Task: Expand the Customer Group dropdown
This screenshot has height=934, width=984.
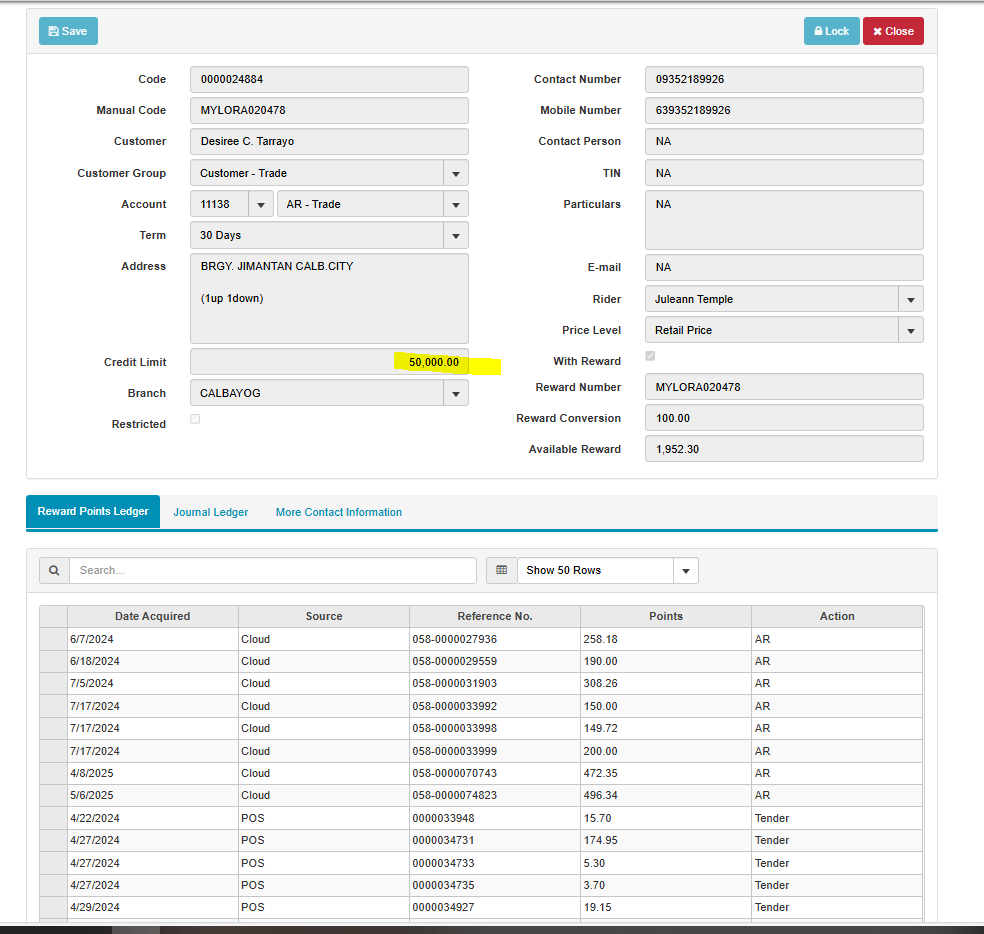Action: coord(455,173)
